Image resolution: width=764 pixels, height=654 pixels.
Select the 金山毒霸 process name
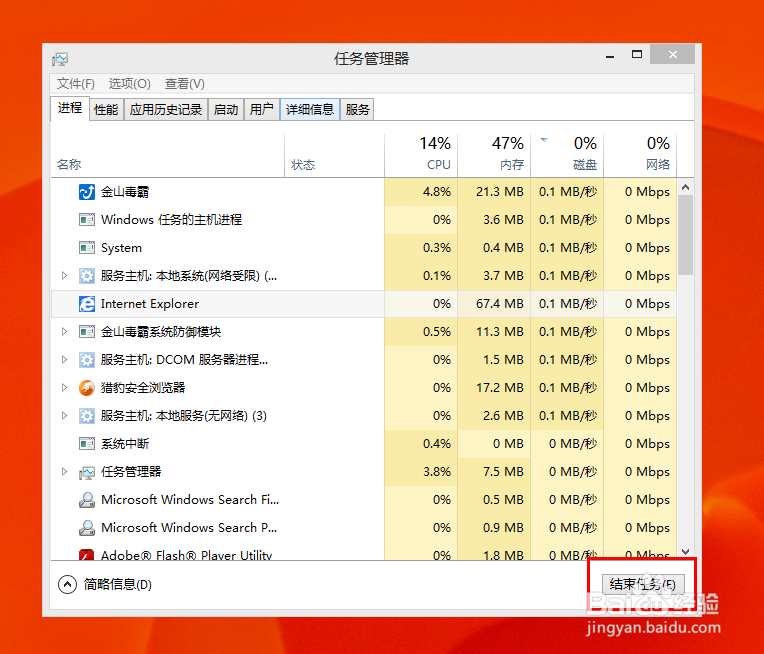125,192
